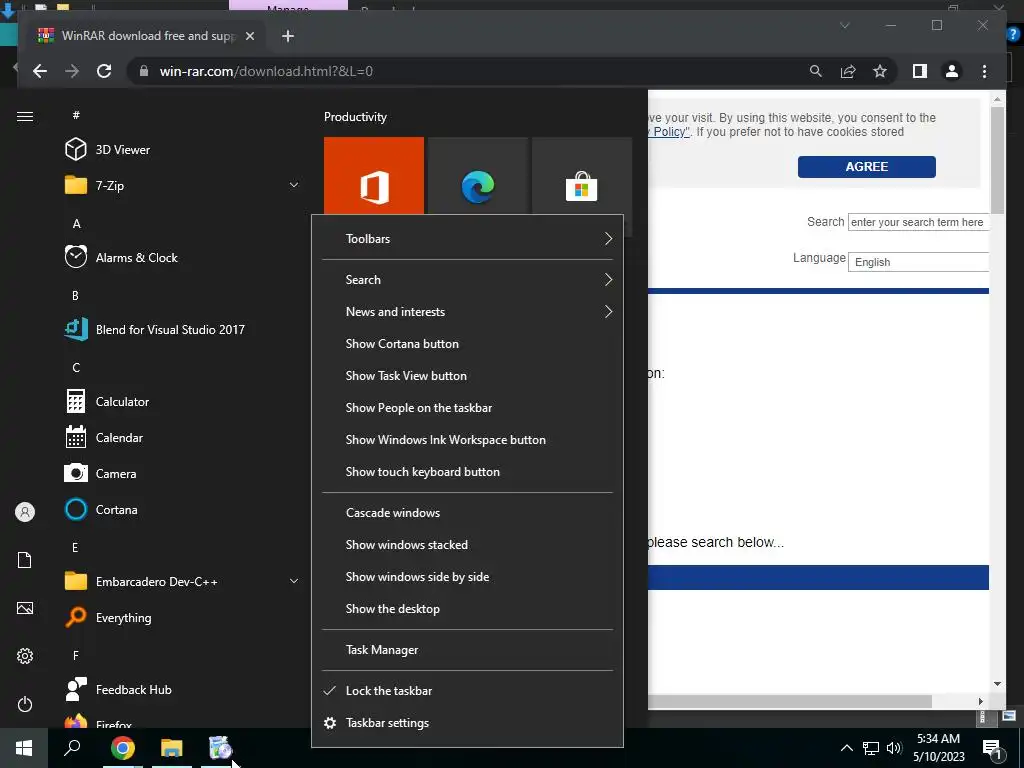Toggle Show Task View button
1024x768 pixels.
point(468,376)
